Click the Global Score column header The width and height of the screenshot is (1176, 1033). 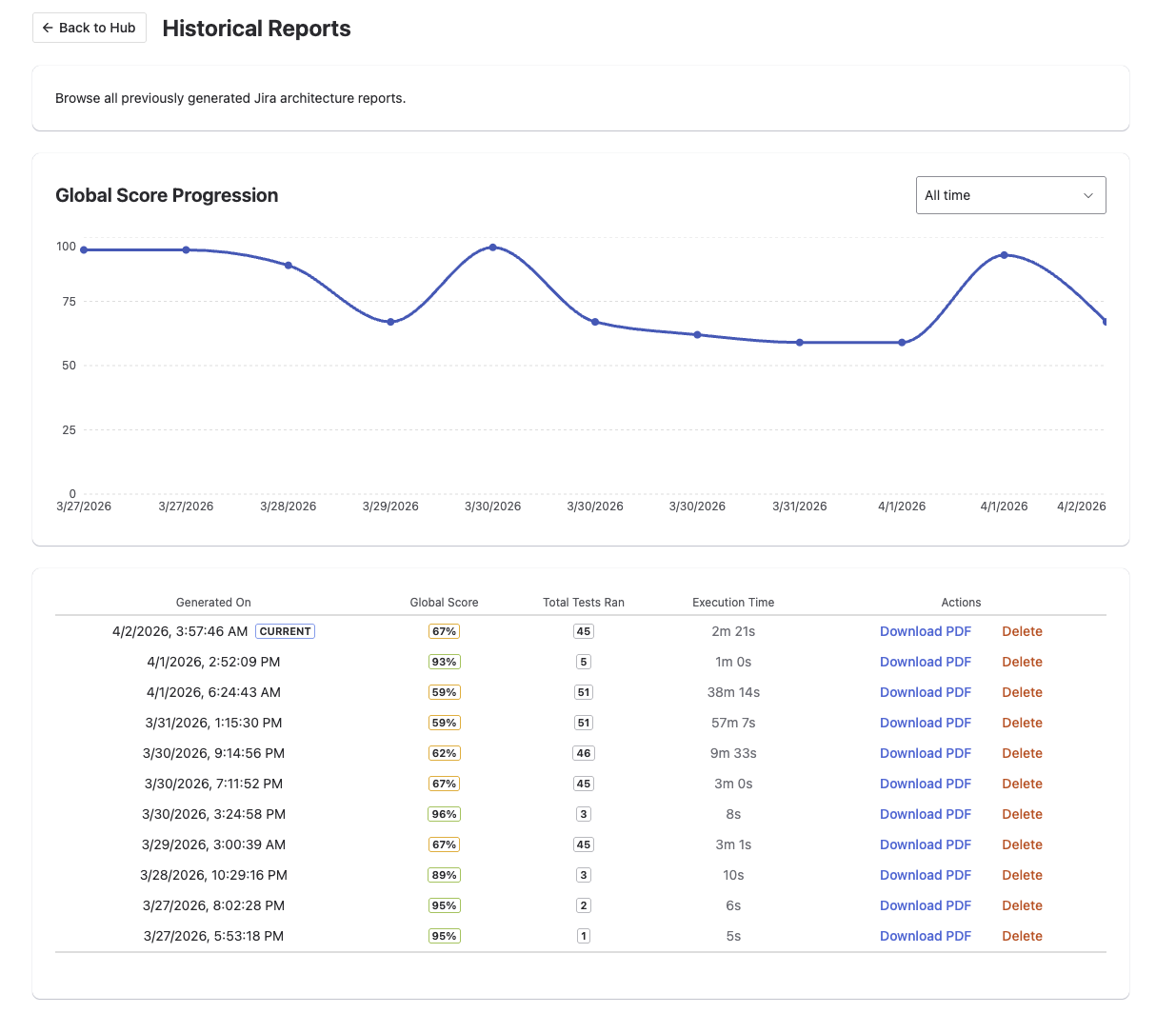pos(444,602)
